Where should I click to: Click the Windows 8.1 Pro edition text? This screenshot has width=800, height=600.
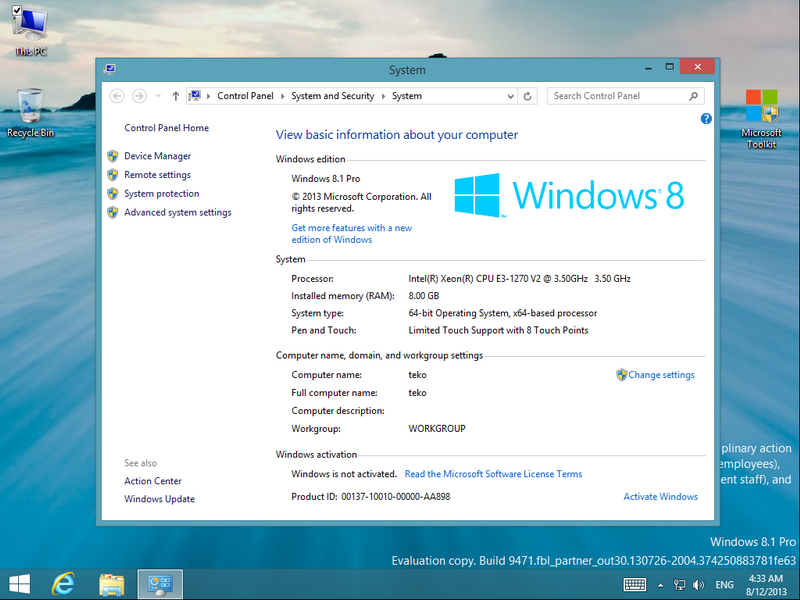pyautogui.click(x=326, y=179)
